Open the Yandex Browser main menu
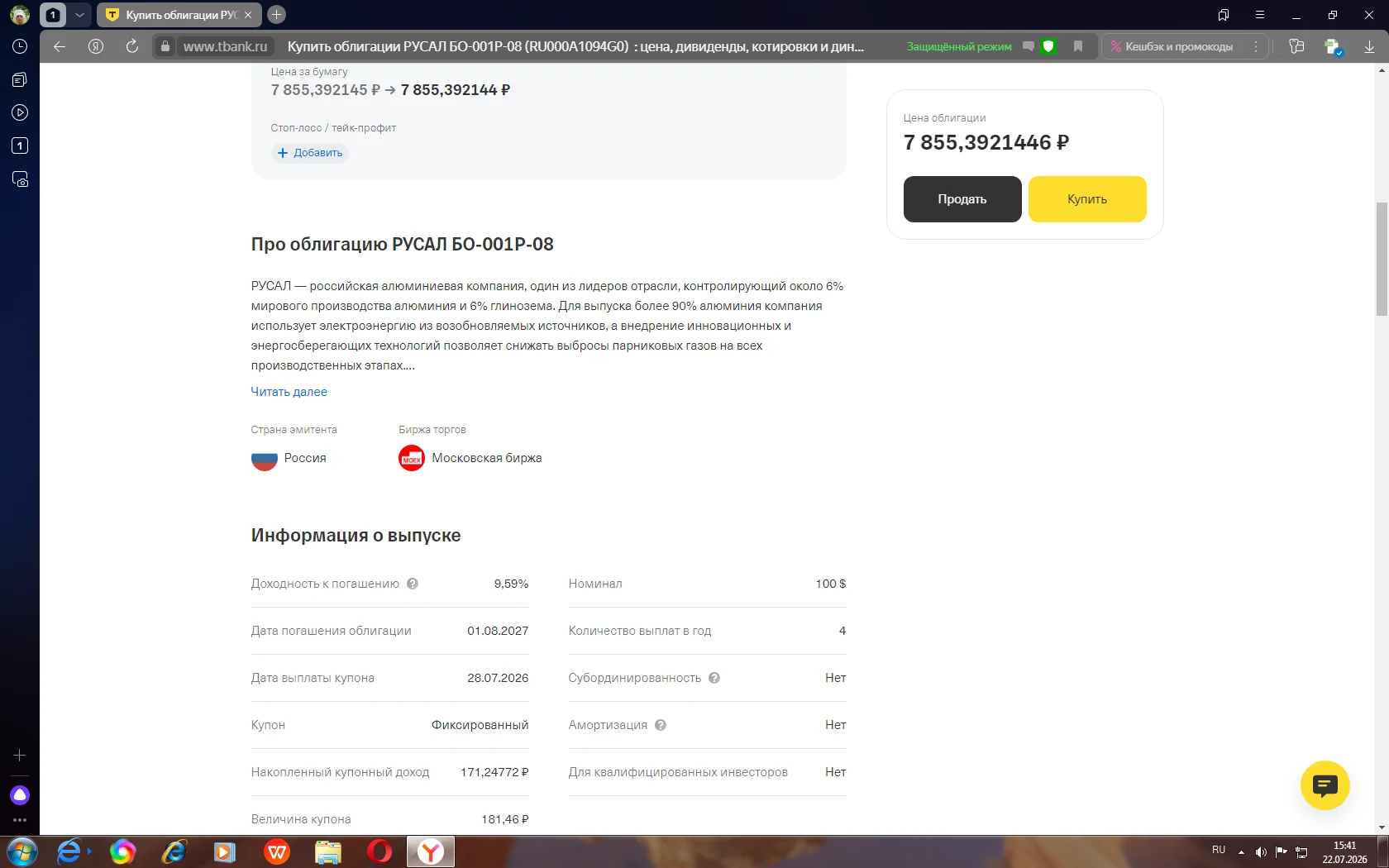This screenshot has height=868, width=1389. 1260,15
